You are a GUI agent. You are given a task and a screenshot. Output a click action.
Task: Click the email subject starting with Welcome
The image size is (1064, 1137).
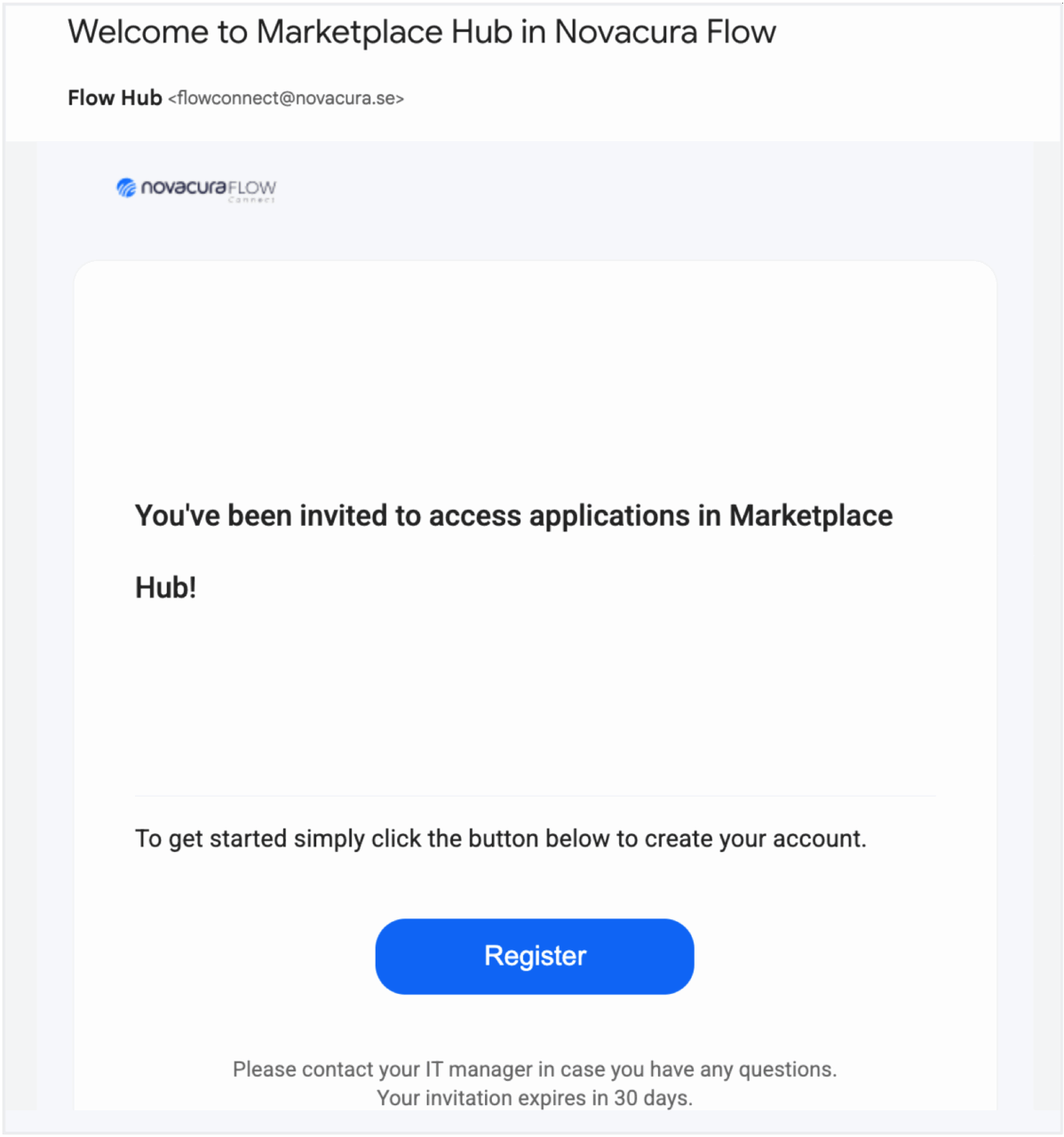(x=422, y=32)
